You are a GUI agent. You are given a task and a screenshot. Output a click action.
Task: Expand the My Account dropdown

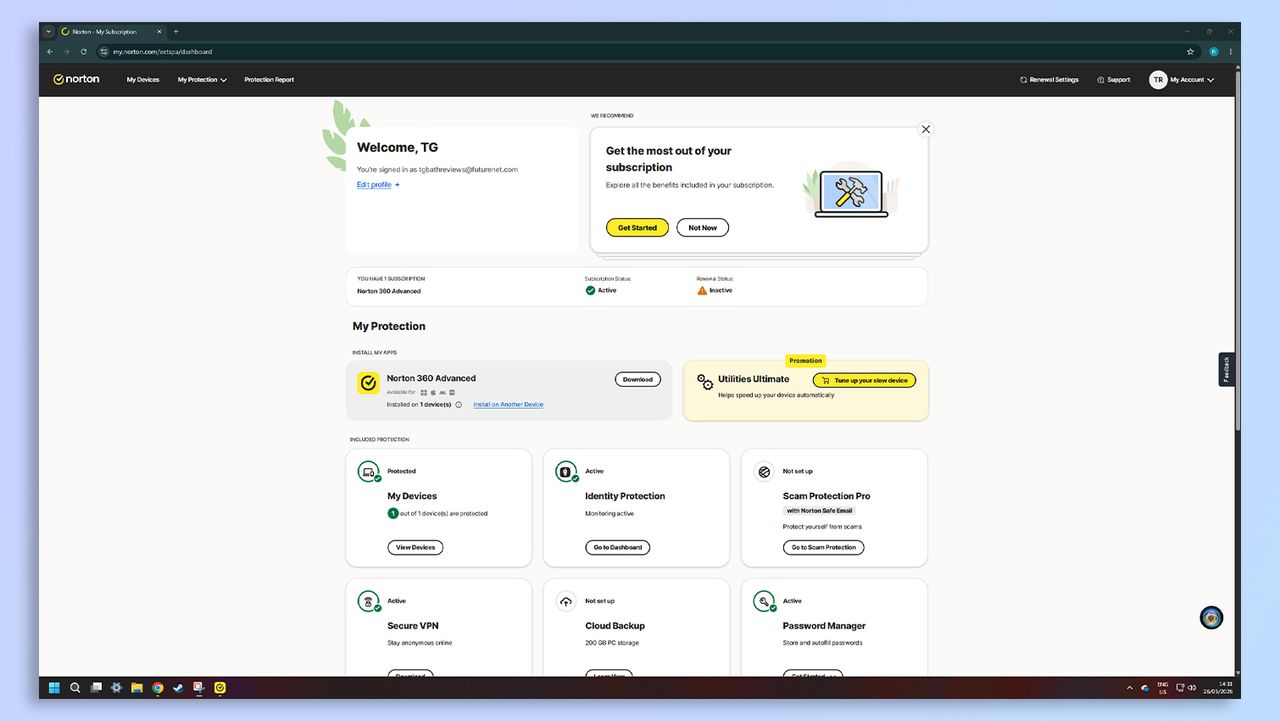tap(1192, 80)
